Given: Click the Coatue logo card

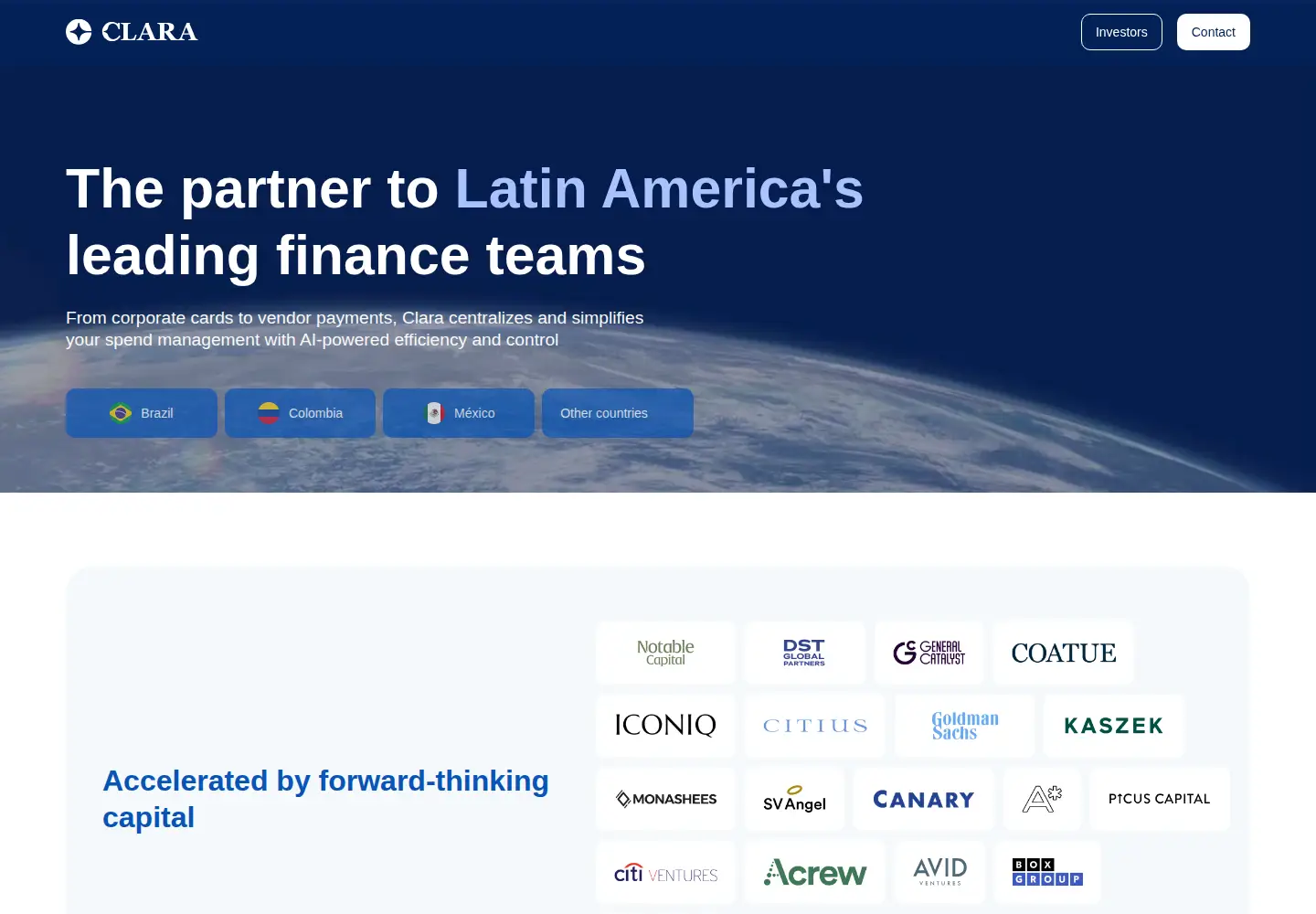Looking at the screenshot, I should click(1063, 653).
